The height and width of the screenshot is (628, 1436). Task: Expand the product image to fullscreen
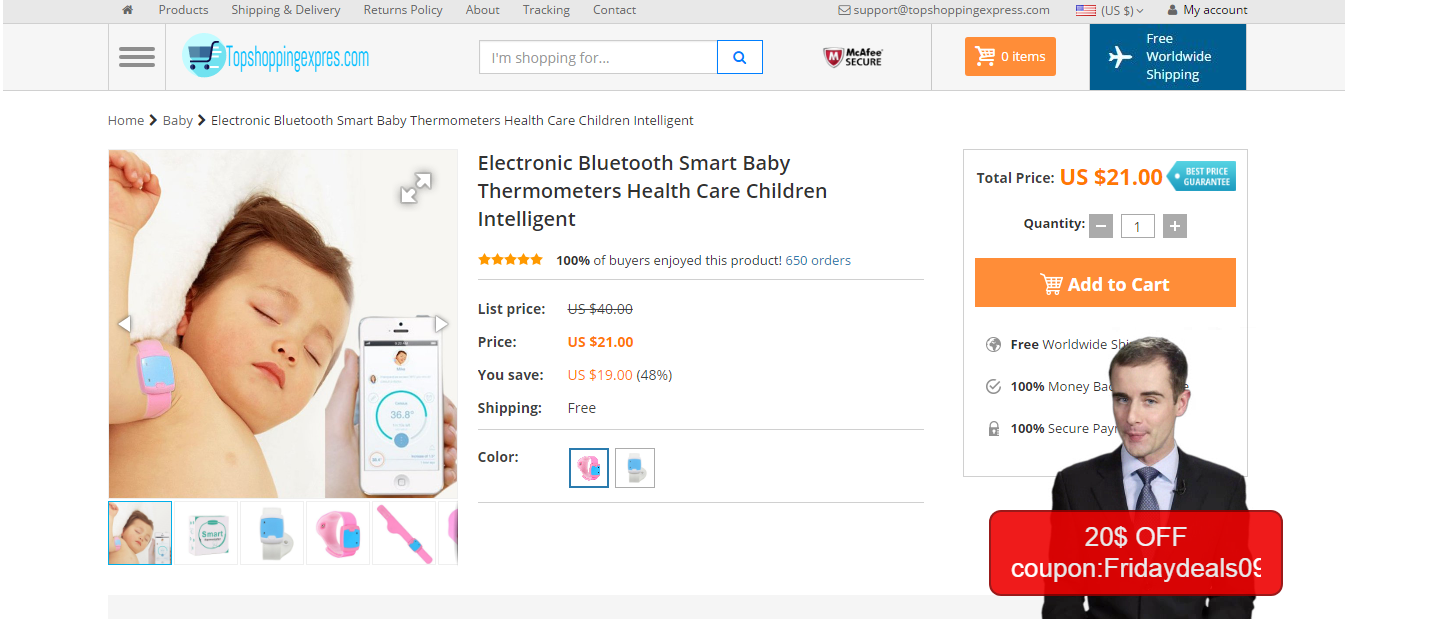tap(415, 187)
